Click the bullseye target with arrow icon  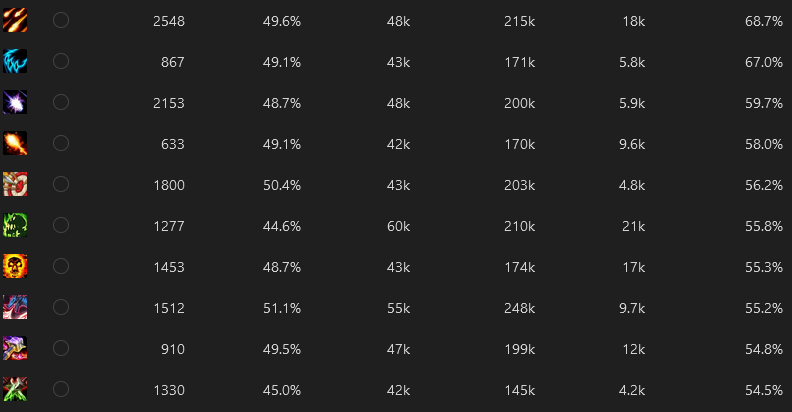[15, 184]
